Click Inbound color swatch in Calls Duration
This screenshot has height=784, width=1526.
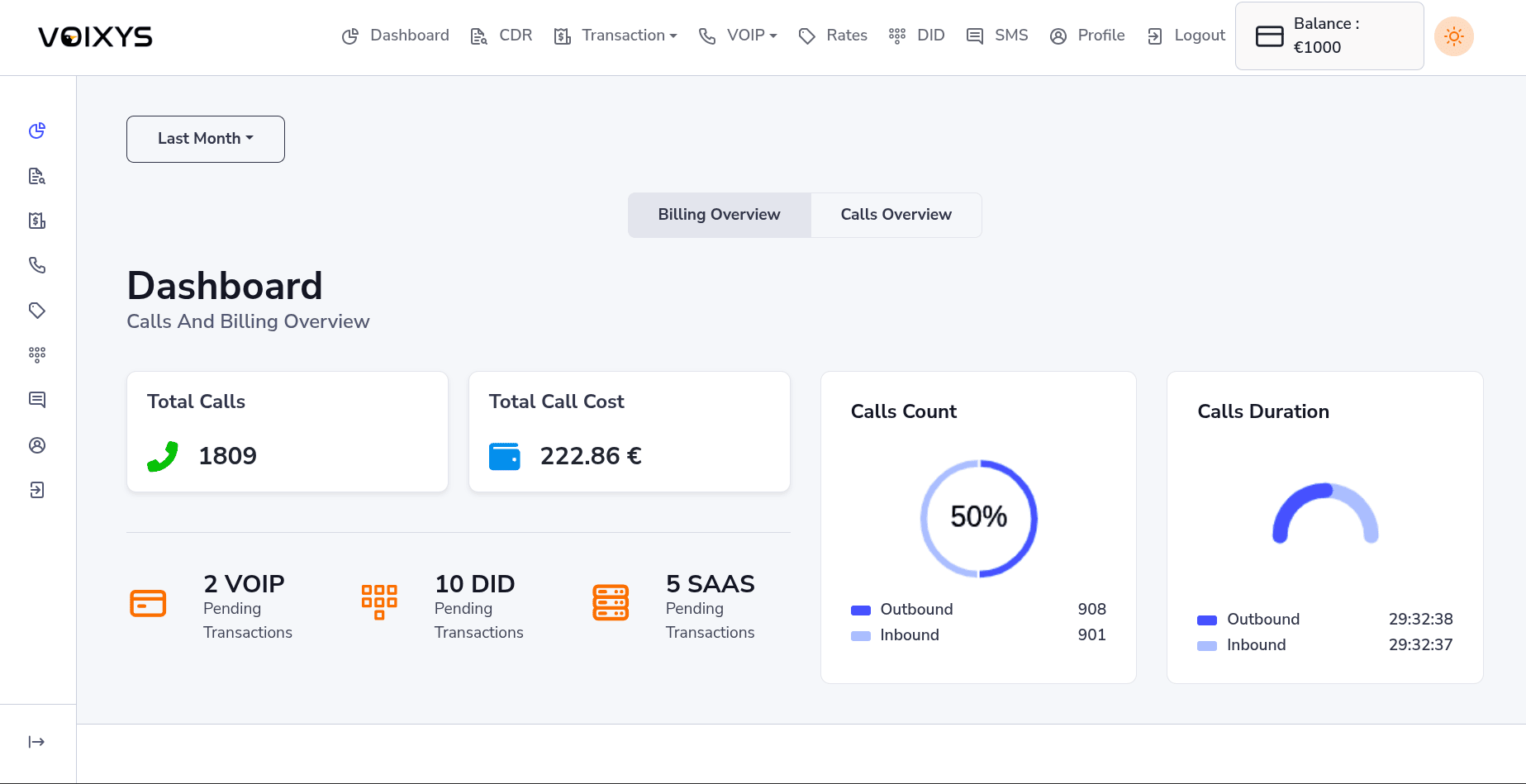1207,646
